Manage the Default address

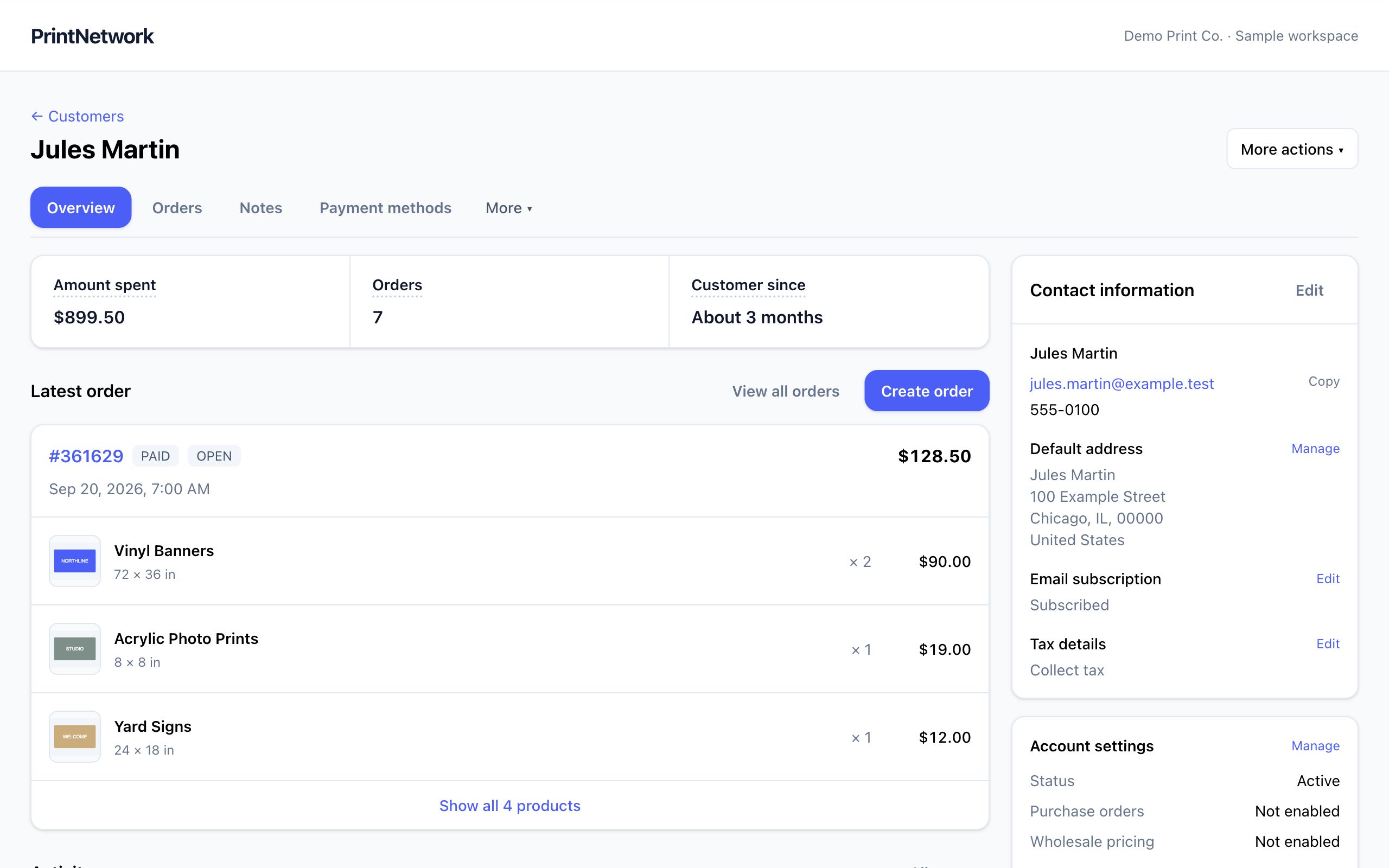[x=1315, y=448]
